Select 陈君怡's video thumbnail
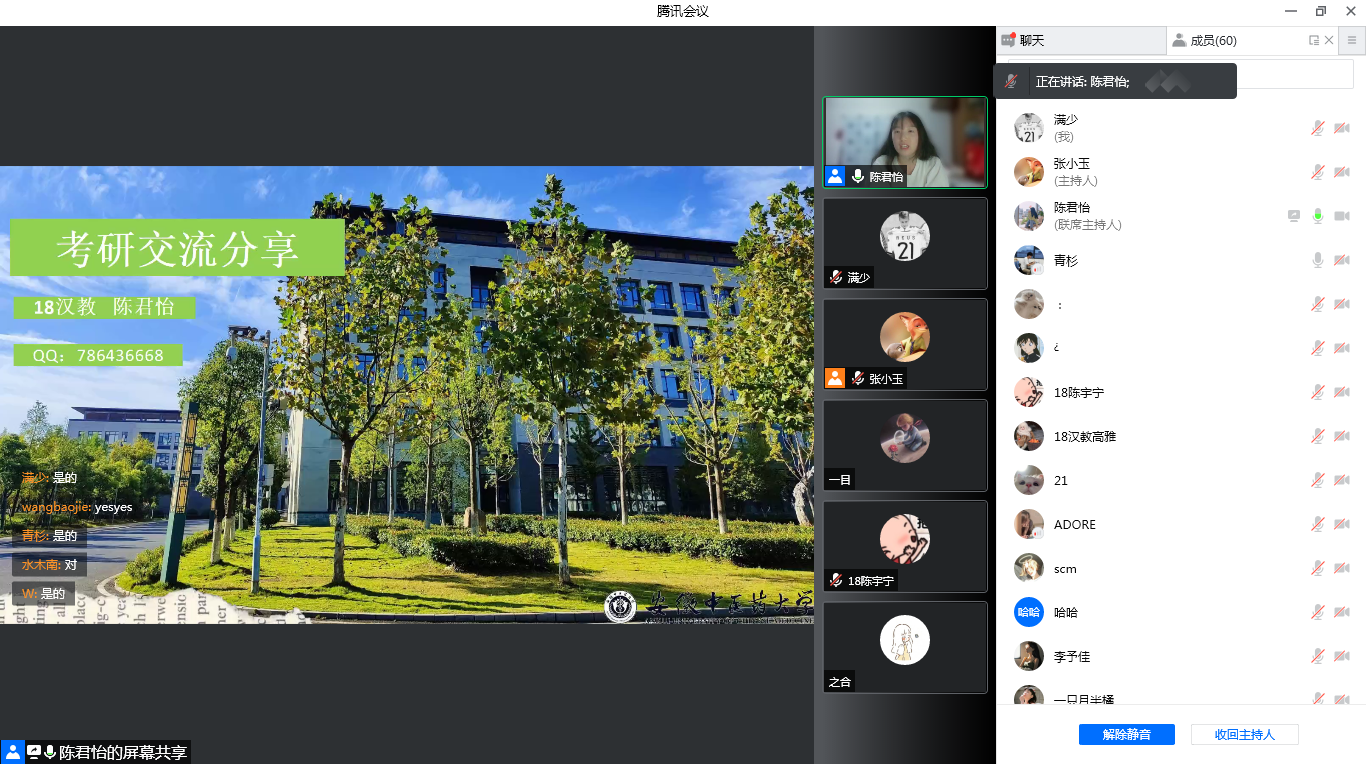Image resolution: width=1366 pixels, height=764 pixels. click(904, 142)
